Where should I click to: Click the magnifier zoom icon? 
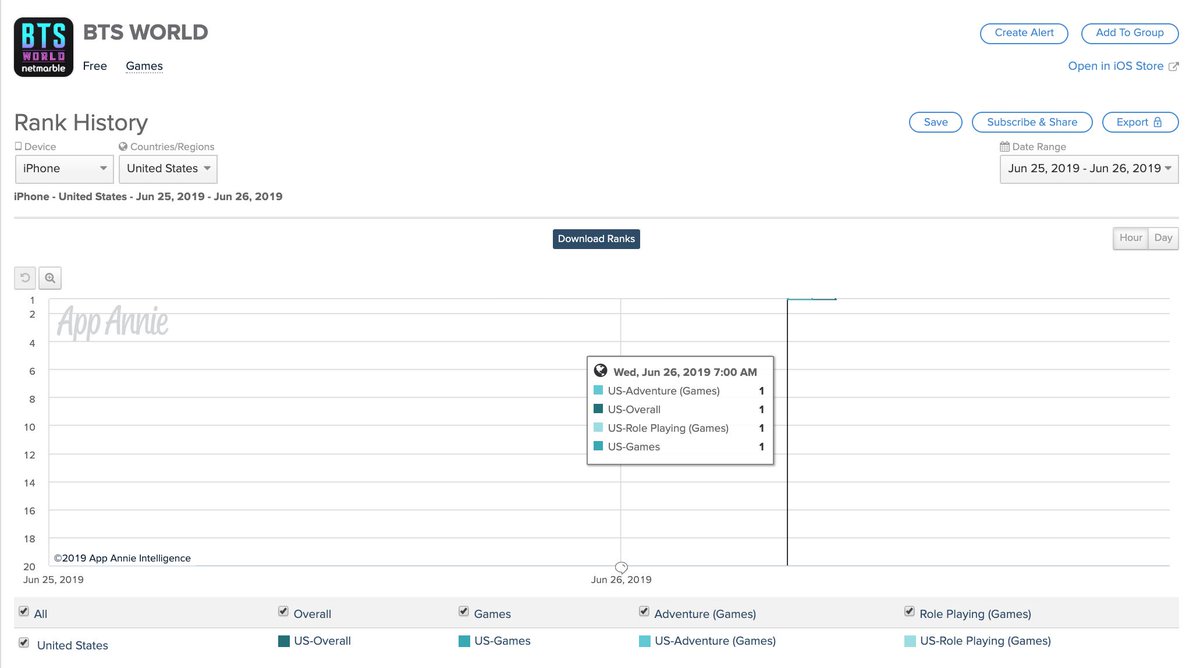coord(50,278)
